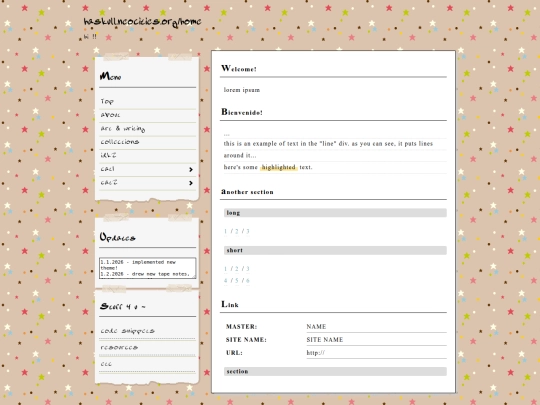This screenshot has height=405, width=540.
Task: Open the resources link in the sidebar
Action: coord(119,347)
